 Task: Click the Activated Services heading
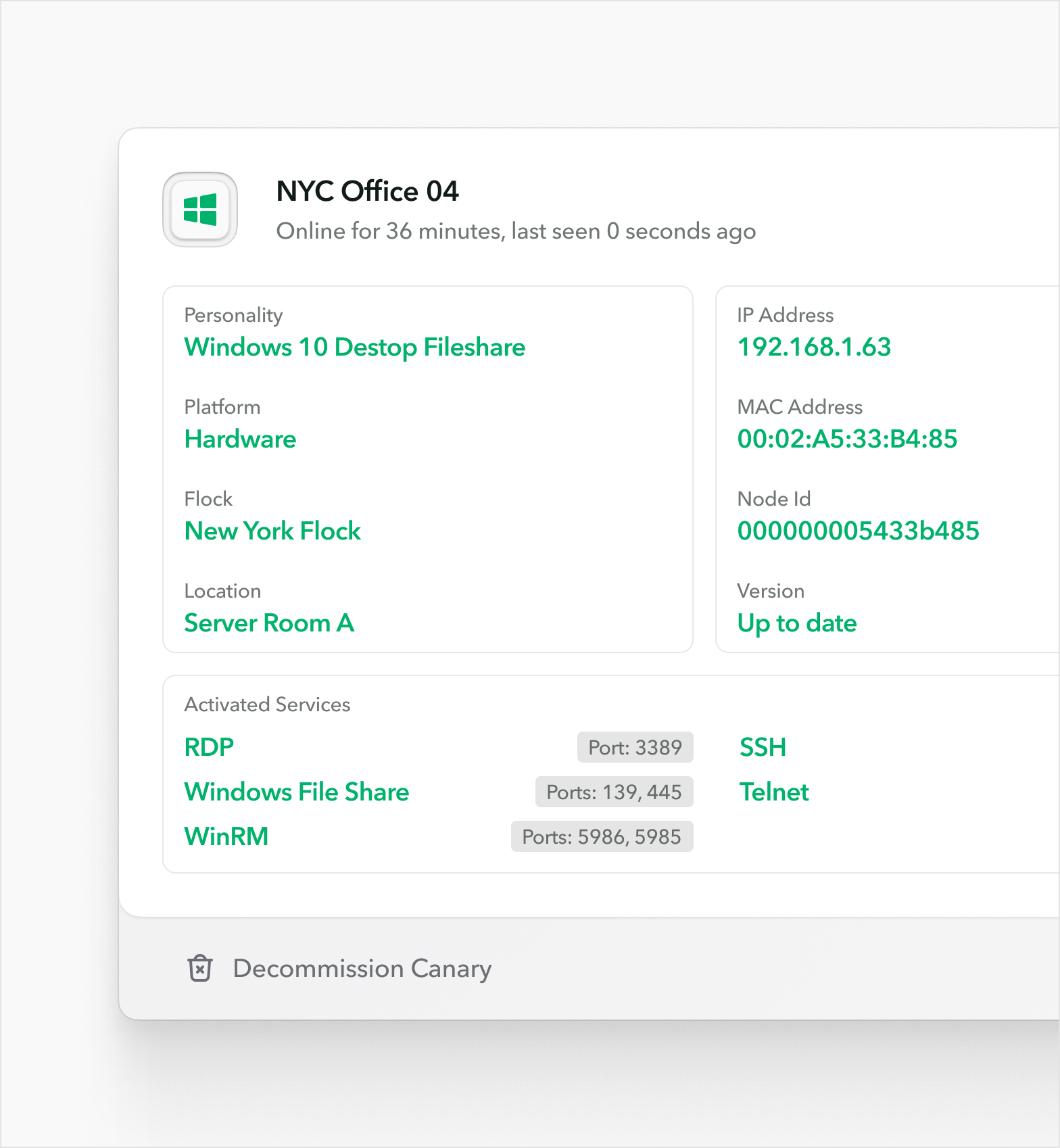click(x=268, y=704)
